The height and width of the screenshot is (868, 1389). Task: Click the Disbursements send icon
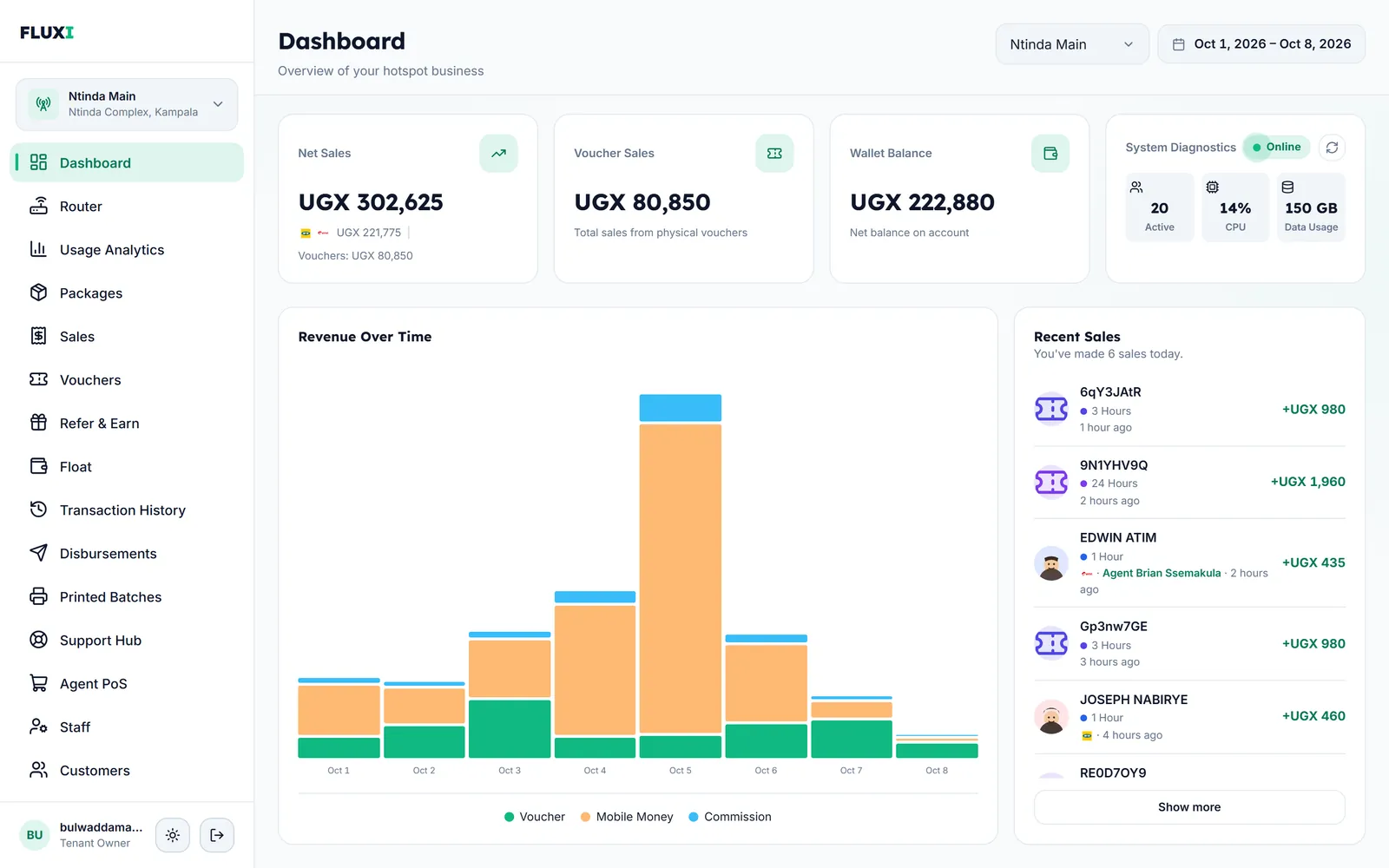pyautogui.click(x=38, y=553)
